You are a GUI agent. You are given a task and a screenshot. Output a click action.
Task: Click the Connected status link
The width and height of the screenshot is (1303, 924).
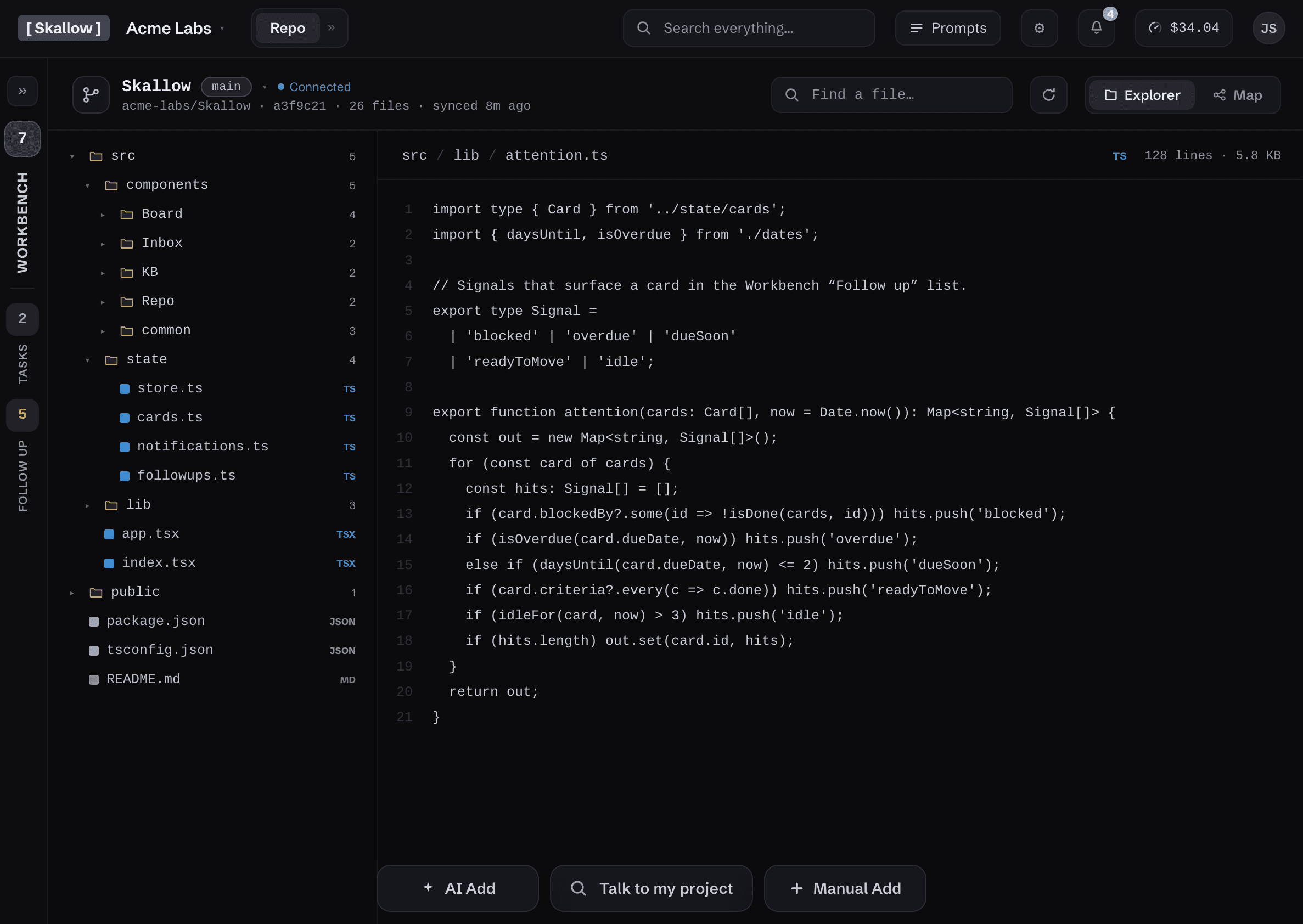(314, 87)
